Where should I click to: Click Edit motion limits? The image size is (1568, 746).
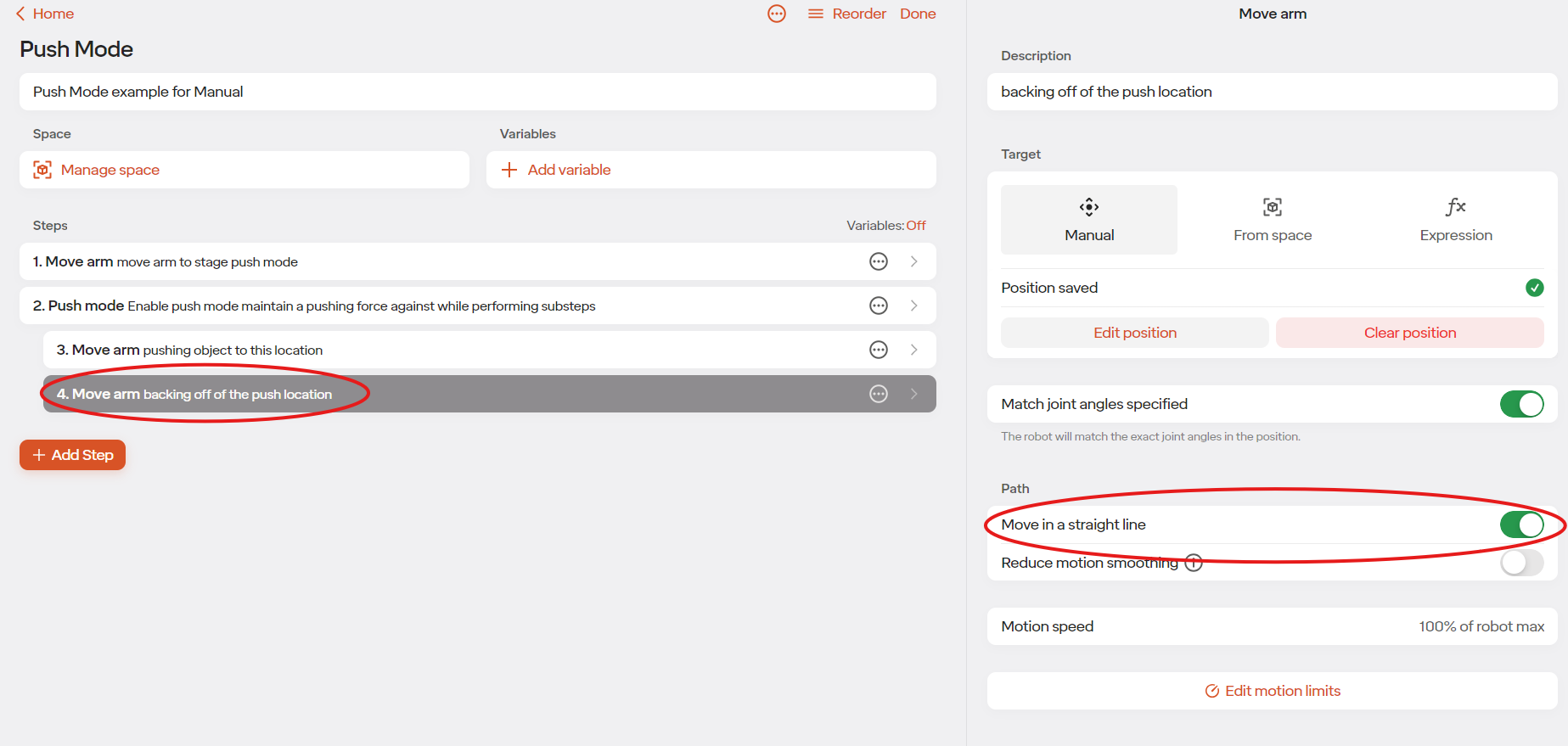1272,691
